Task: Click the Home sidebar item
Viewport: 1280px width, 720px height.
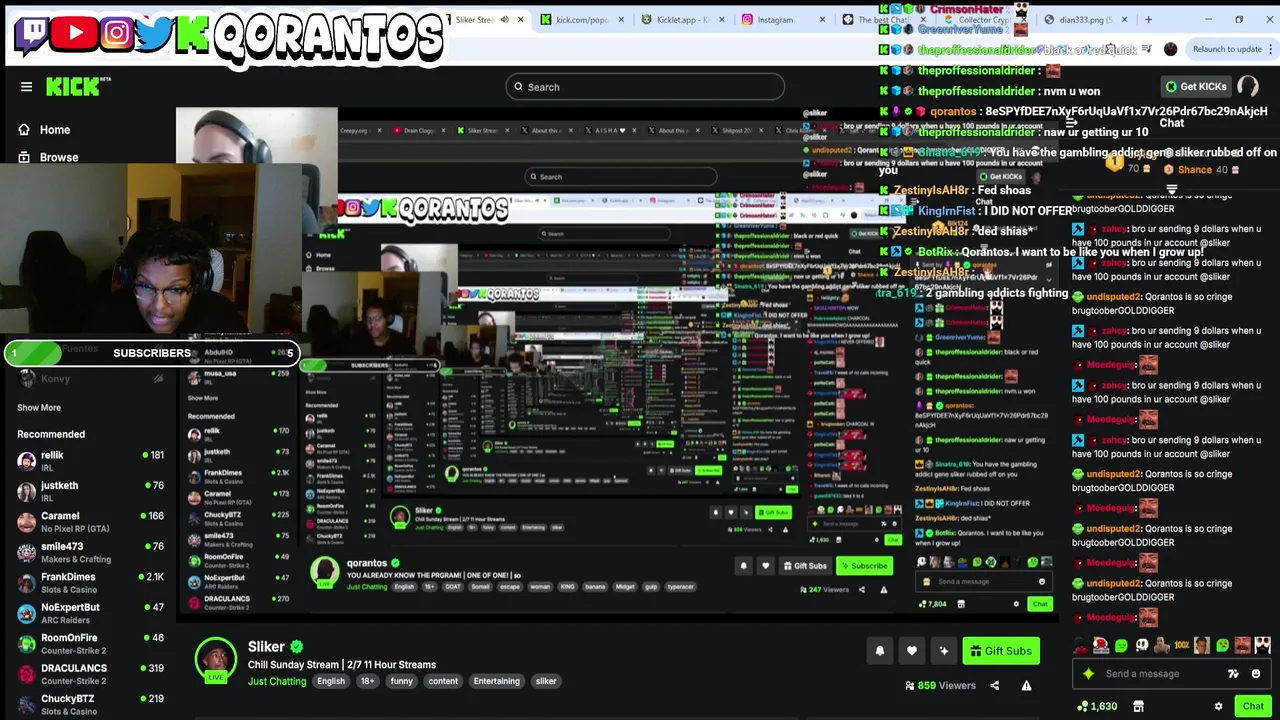Action: tap(45, 130)
